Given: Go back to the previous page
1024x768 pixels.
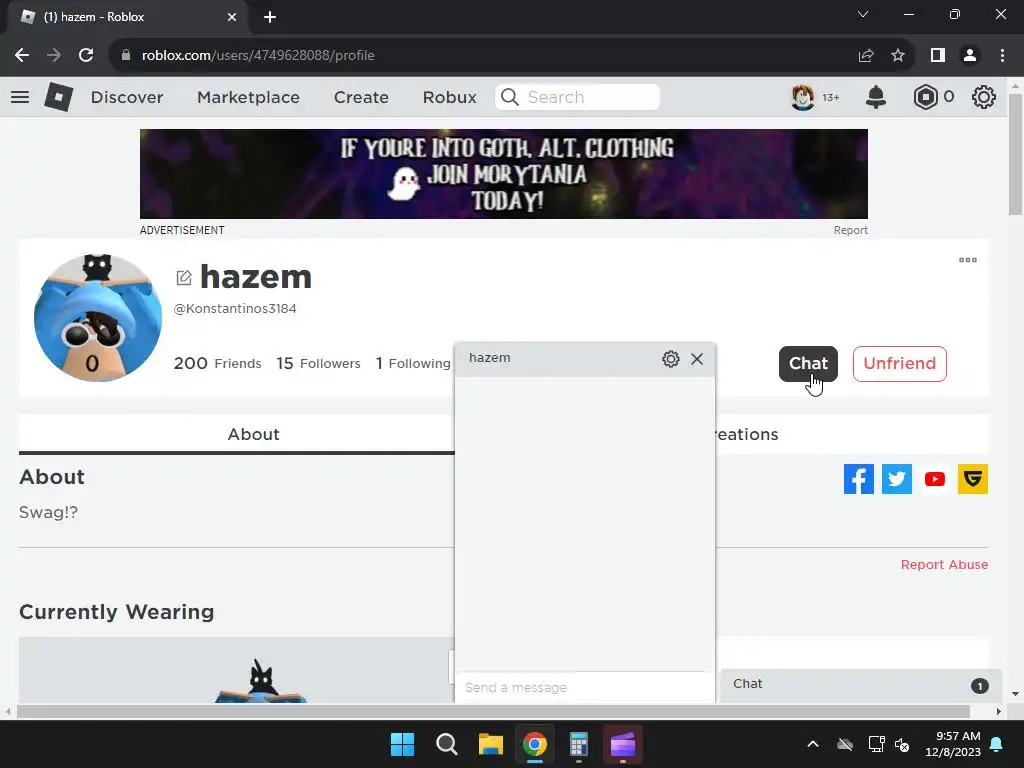Looking at the screenshot, I should click(x=22, y=56).
